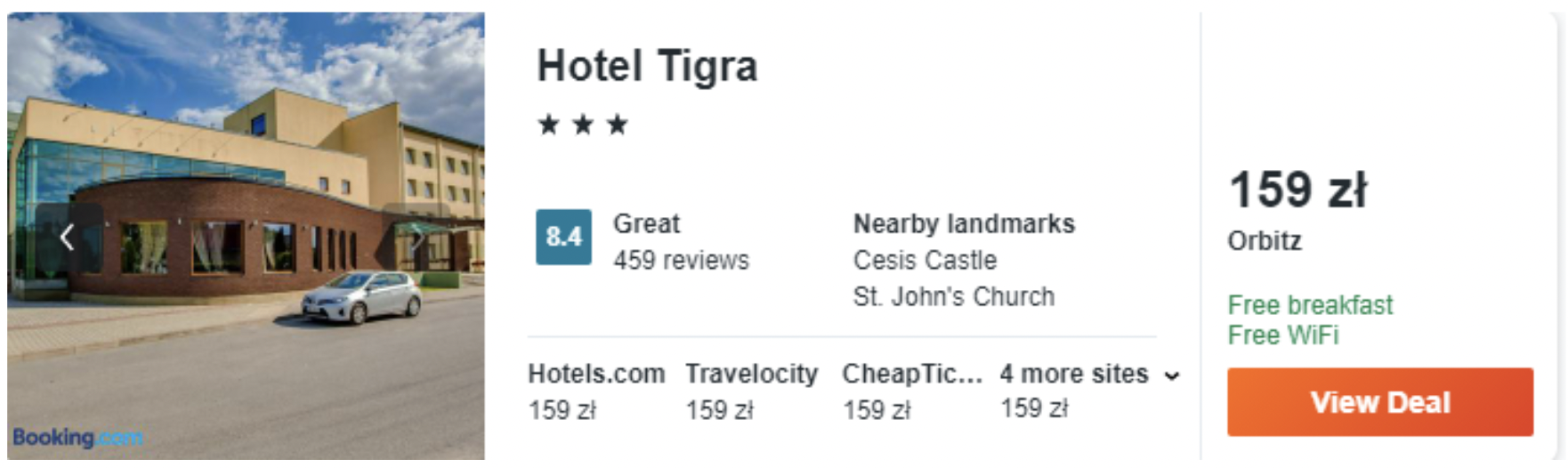Open the Hotel Tigra title link
Viewport: 1568px width, 468px height.
click(647, 66)
